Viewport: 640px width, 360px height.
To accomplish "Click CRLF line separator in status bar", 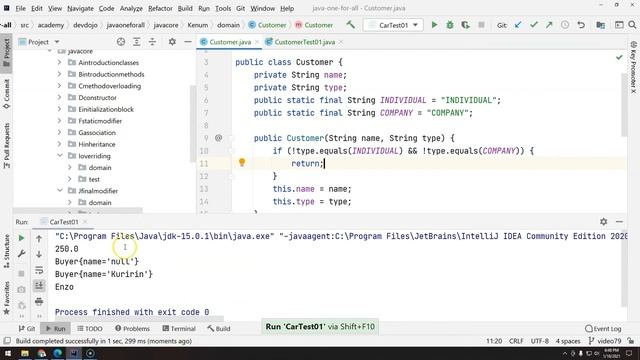I will [x=516, y=341].
